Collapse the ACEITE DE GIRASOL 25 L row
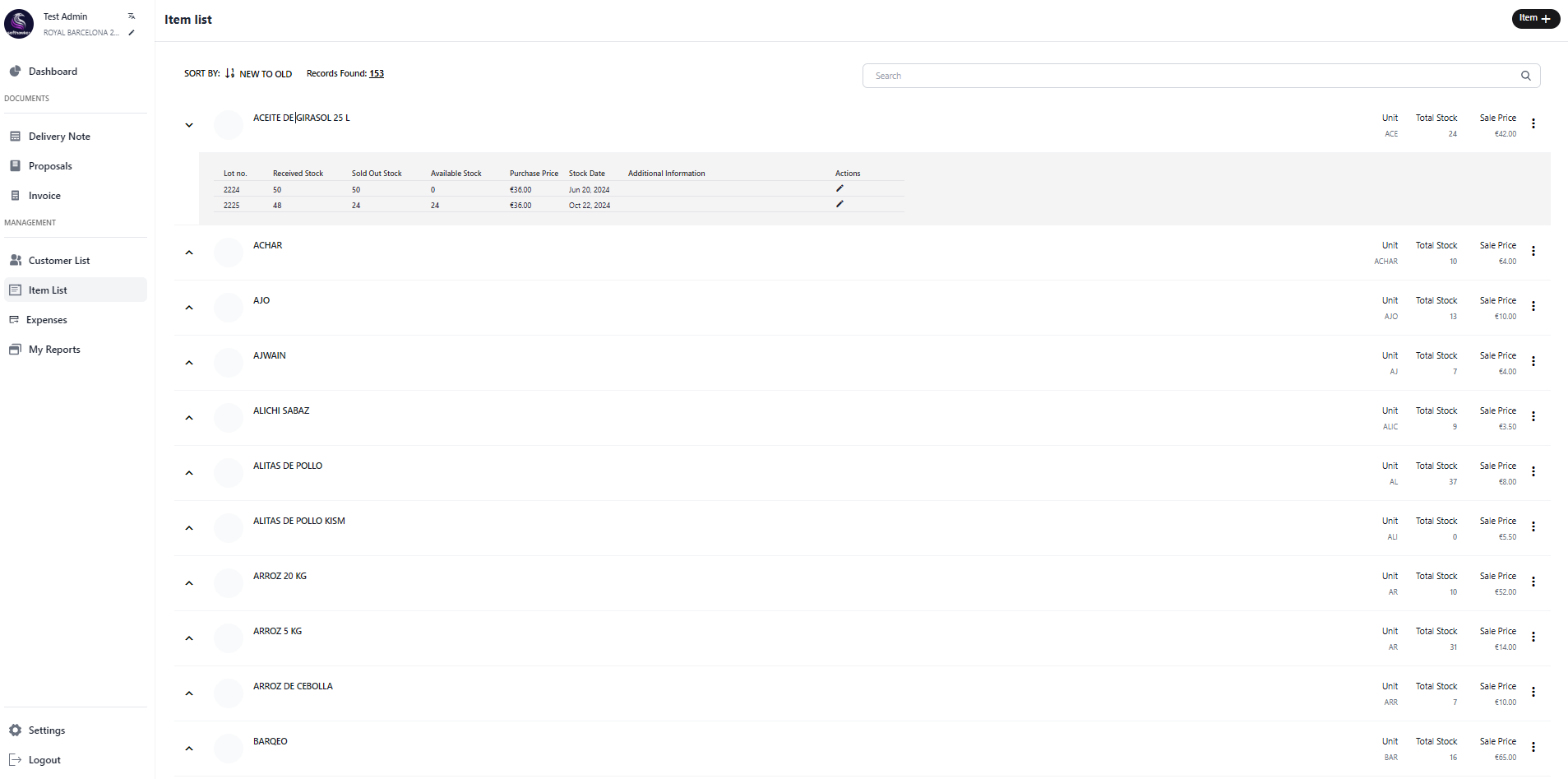 (189, 125)
